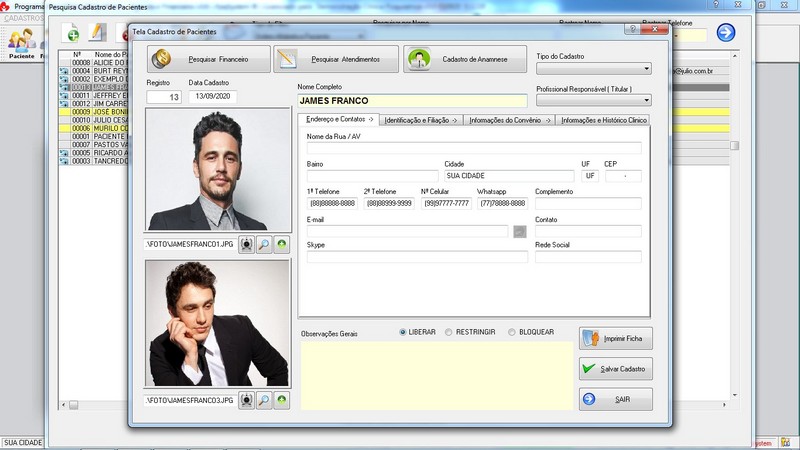Click magnifier icon beside JAMESFRANCO1.JPG path

(264, 243)
